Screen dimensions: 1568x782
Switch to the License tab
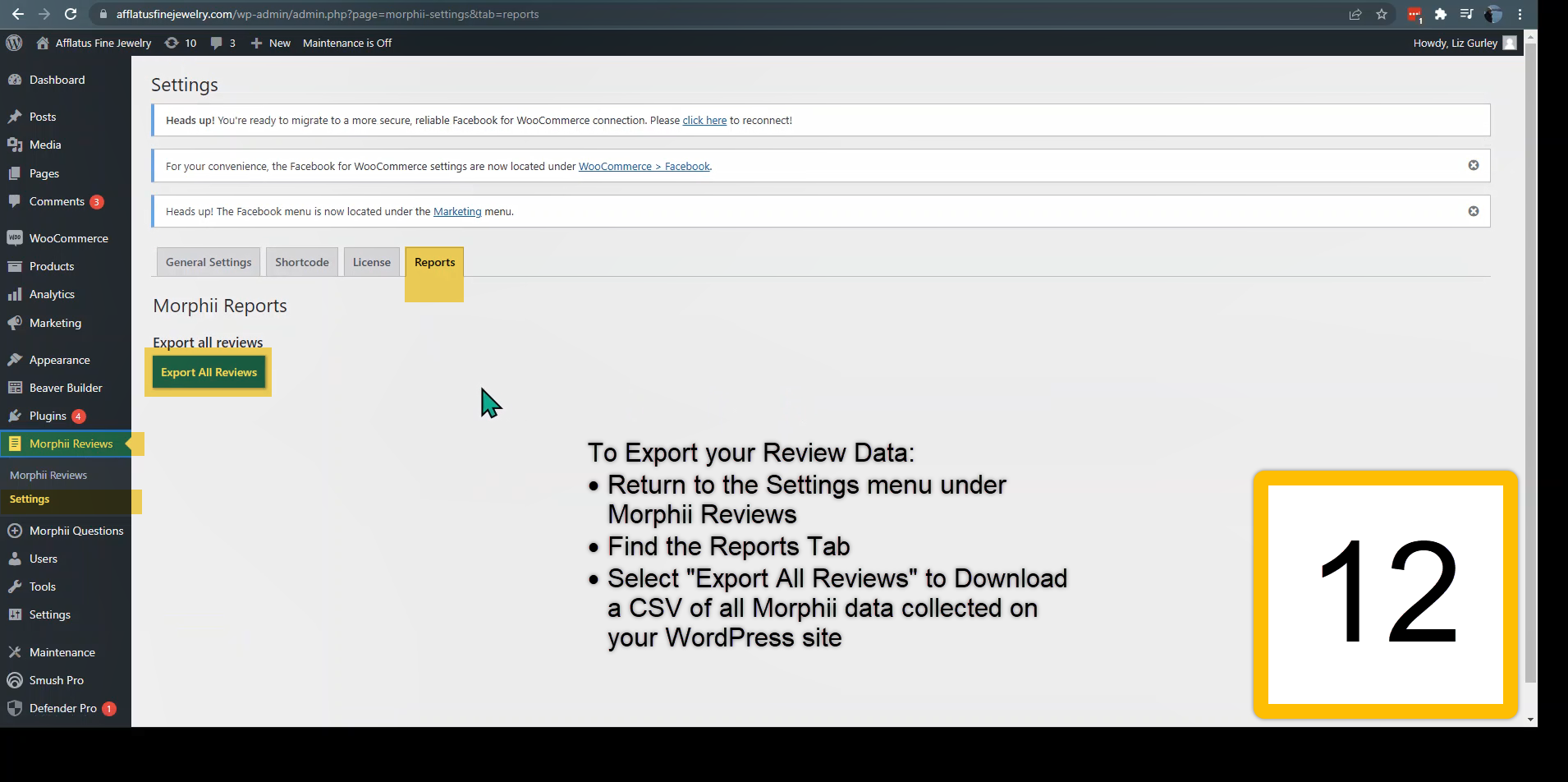[372, 262]
